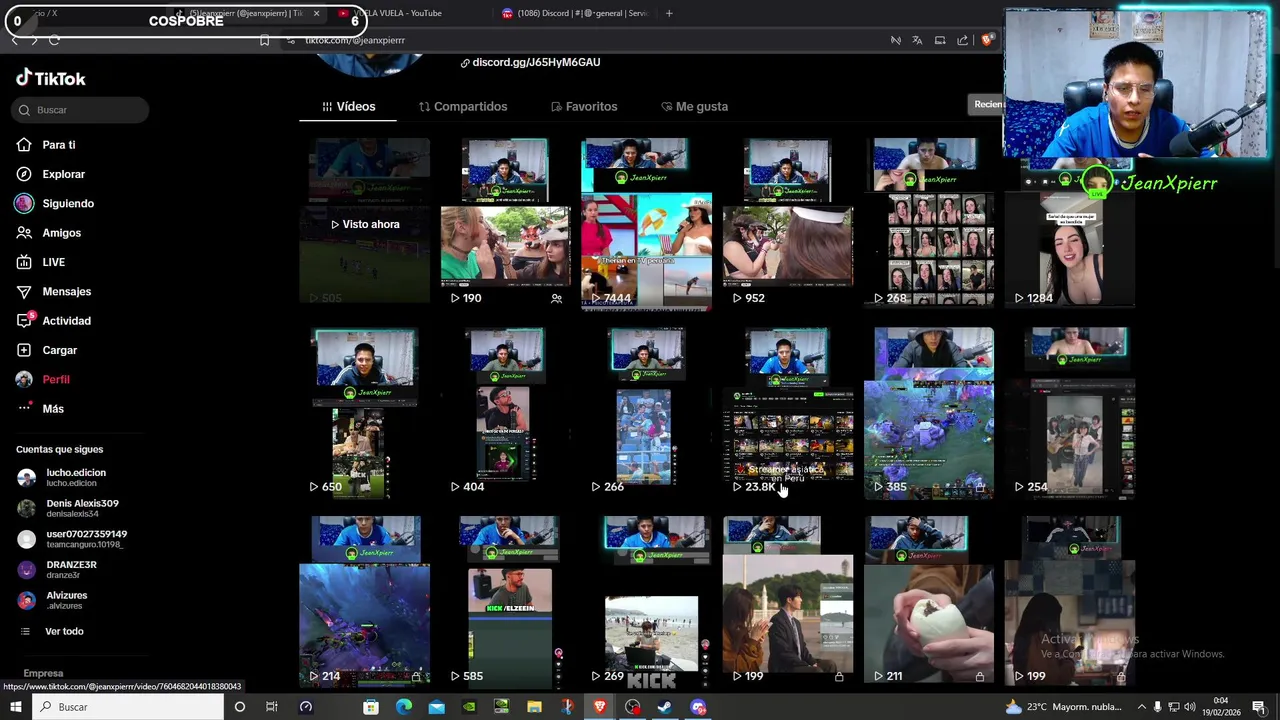Viewport: 1280px width, 720px height.
Task: Open the LIVE section
Action: point(40,262)
